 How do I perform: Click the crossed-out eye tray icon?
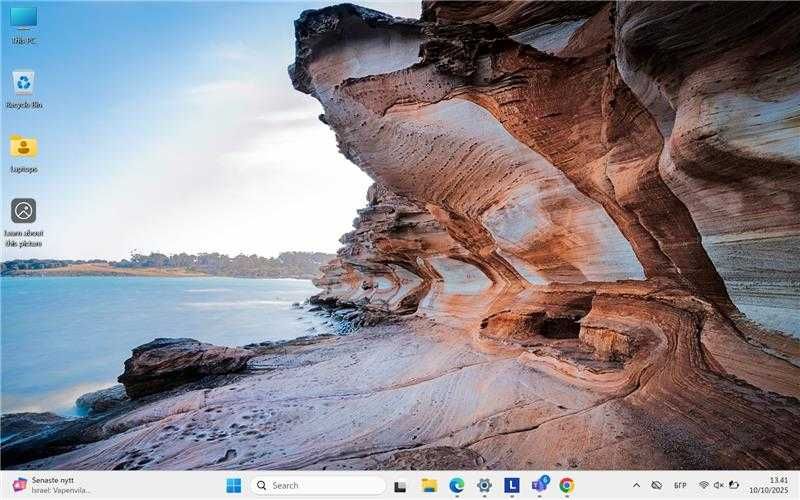click(x=657, y=485)
